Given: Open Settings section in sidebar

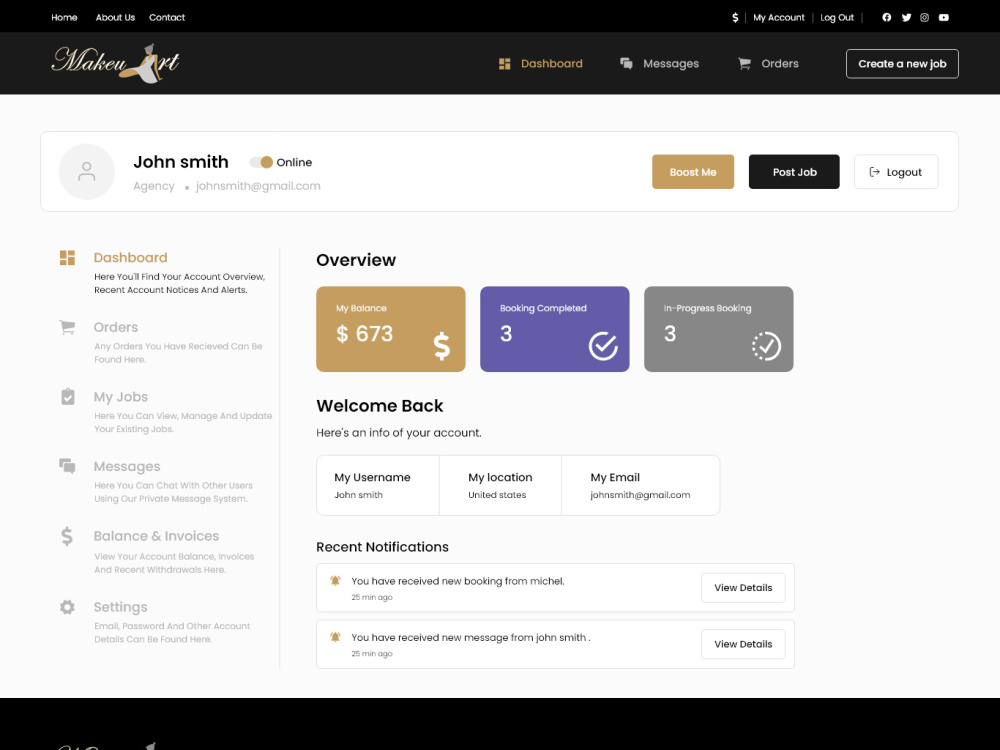Looking at the screenshot, I should (x=121, y=607).
